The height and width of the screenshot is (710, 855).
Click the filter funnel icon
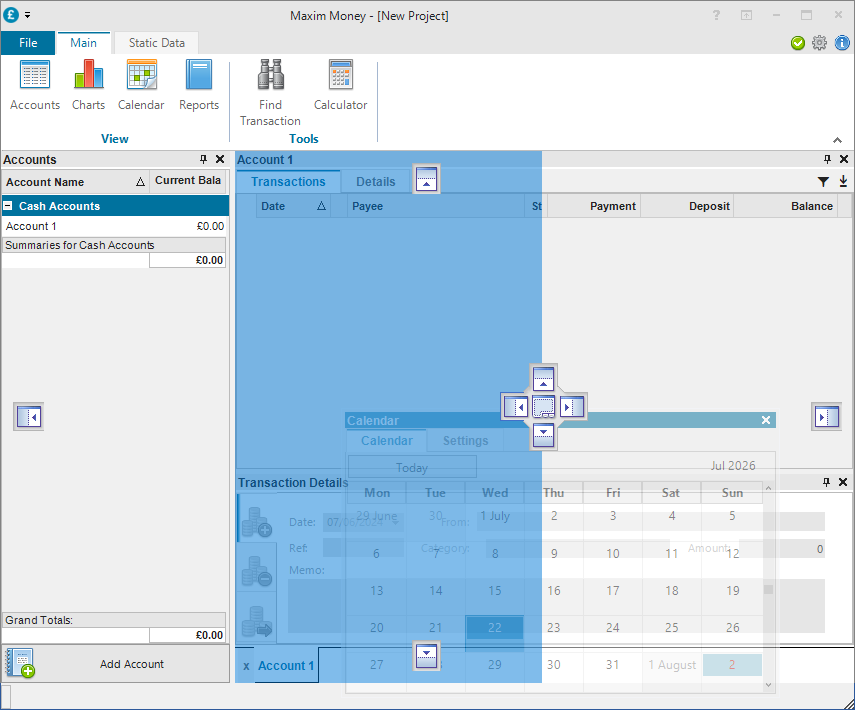point(823,182)
